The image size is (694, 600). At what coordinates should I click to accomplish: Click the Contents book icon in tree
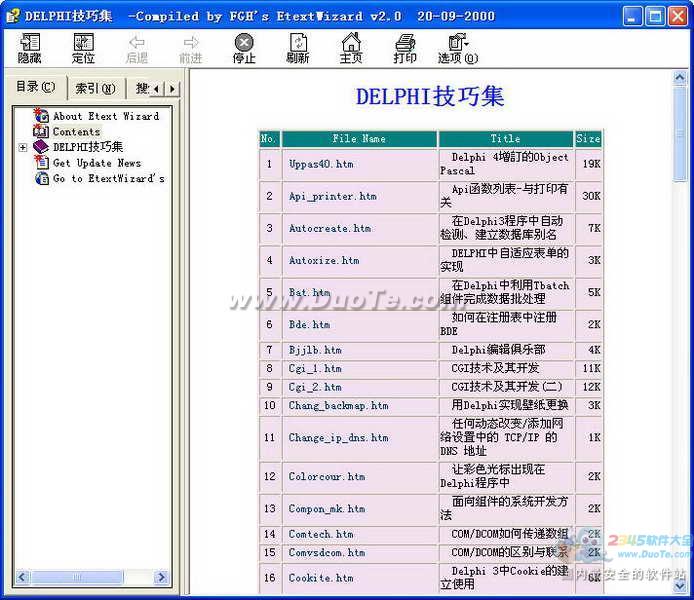(x=41, y=131)
